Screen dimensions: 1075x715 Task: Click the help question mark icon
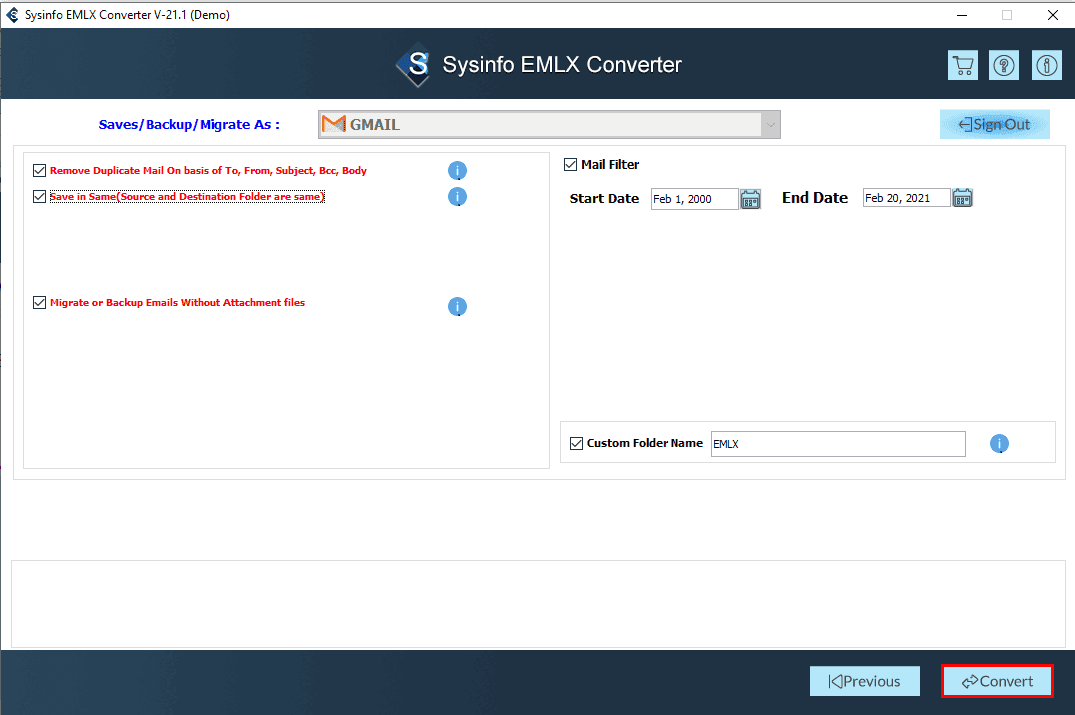click(x=1004, y=65)
